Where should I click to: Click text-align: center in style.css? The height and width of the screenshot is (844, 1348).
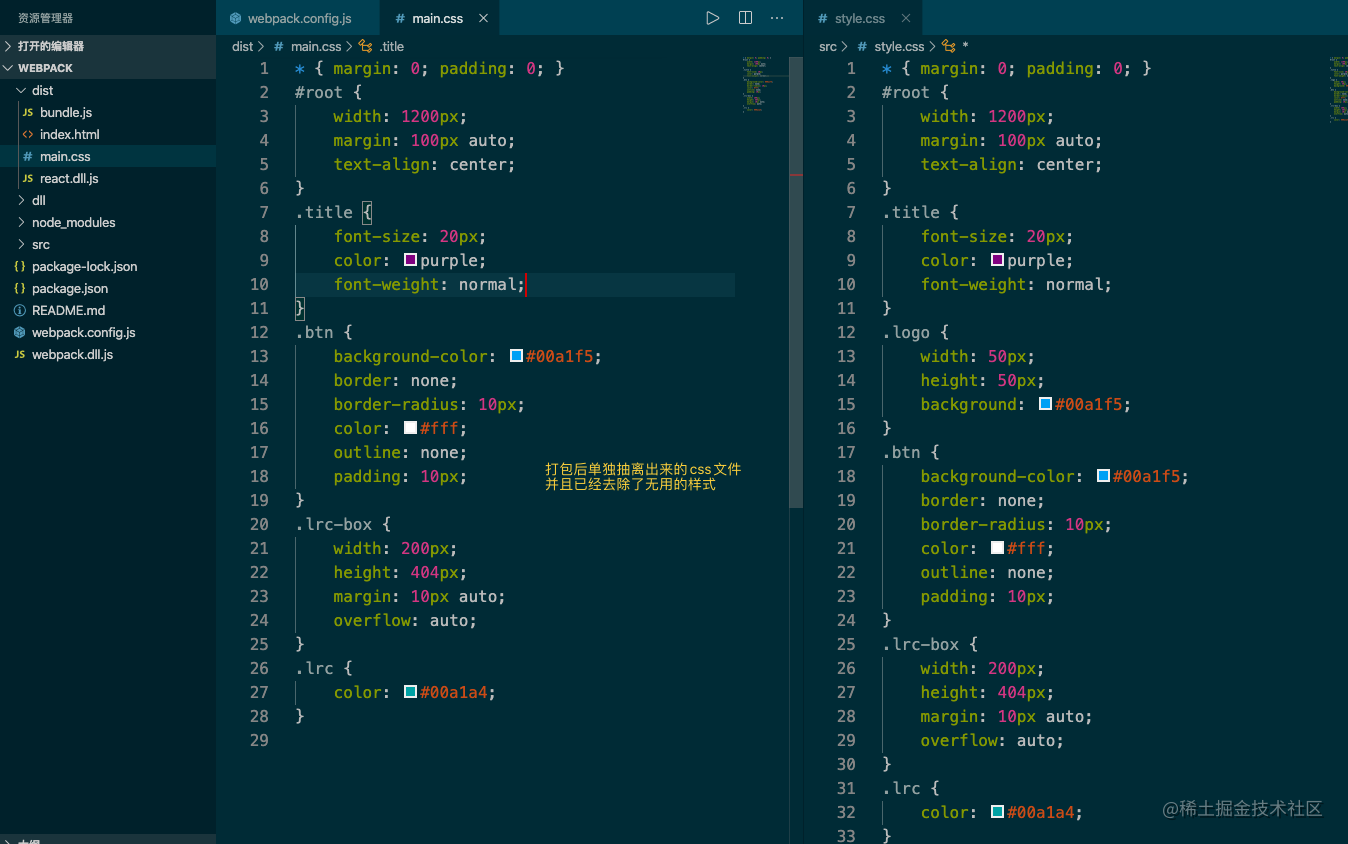(x=1011, y=164)
